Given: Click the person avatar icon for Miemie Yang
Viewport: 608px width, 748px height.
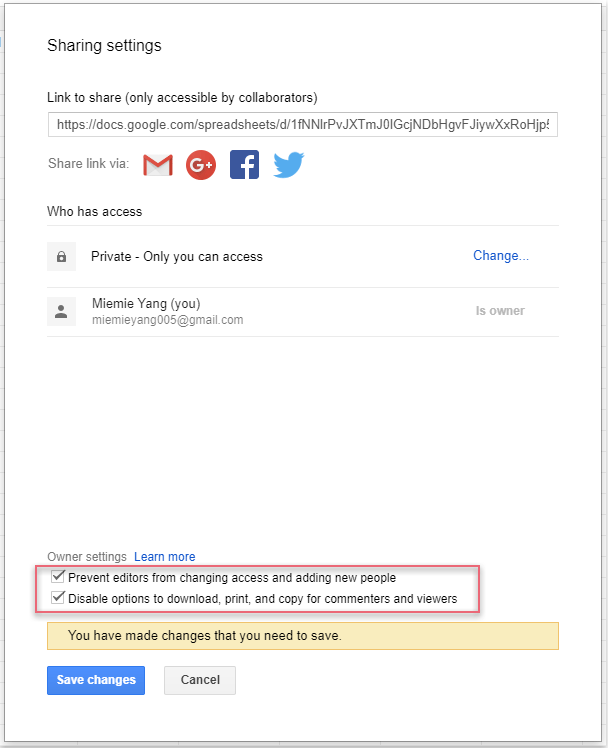Looking at the screenshot, I should tap(62, 312).
